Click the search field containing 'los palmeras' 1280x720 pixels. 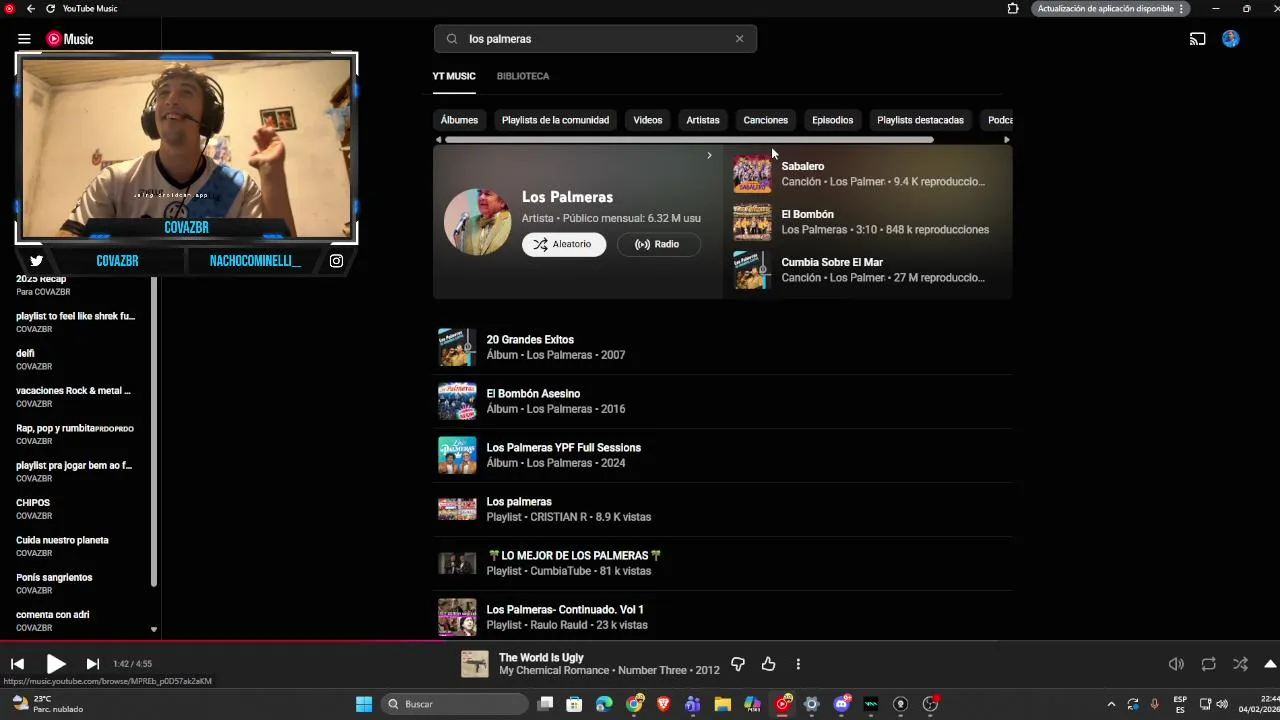595,39
